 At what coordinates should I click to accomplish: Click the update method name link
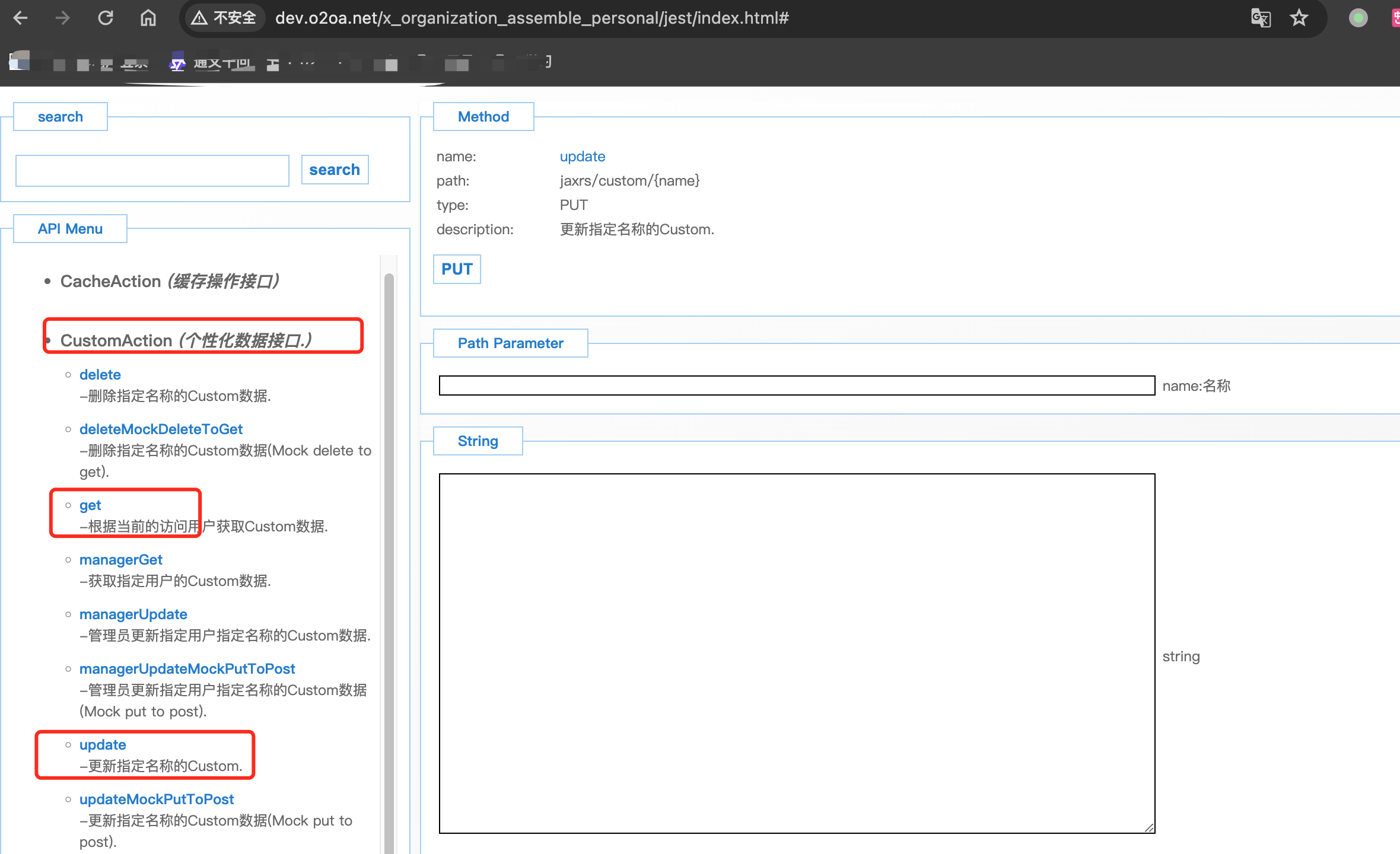click(582, 157)
